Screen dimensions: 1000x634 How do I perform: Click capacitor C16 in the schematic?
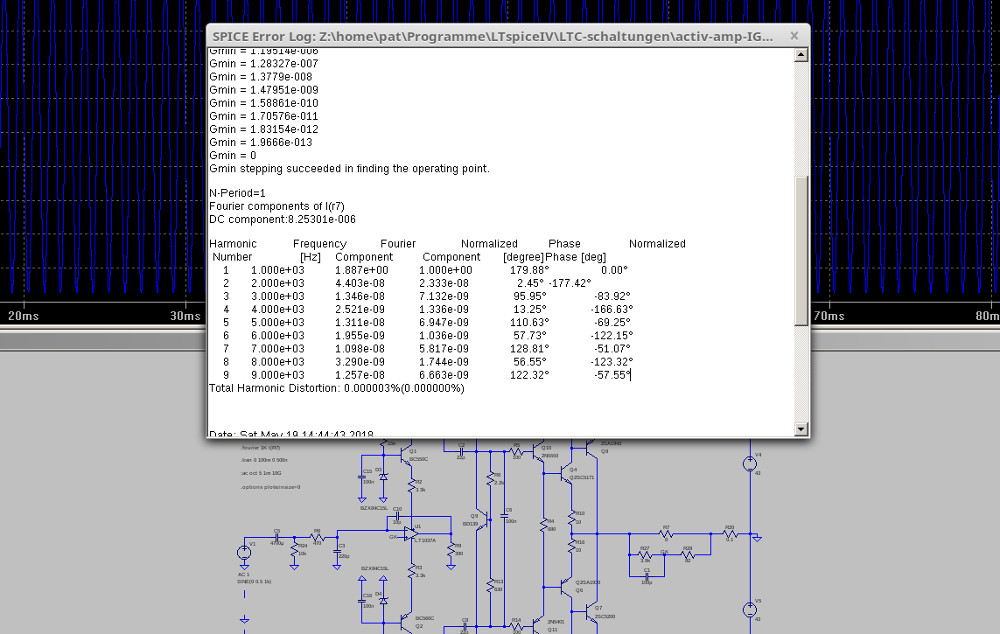(362, 600)
